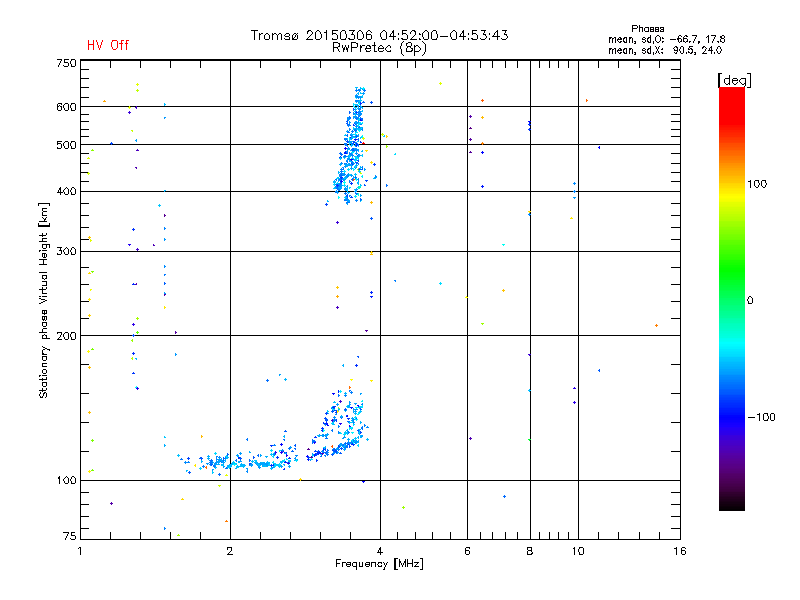Select the mean, sd,O: -66.7, 17.8 line
Image resolution: width=800 pixels, height=600 pixels.
pyautogui.click(x=666, y=39)
